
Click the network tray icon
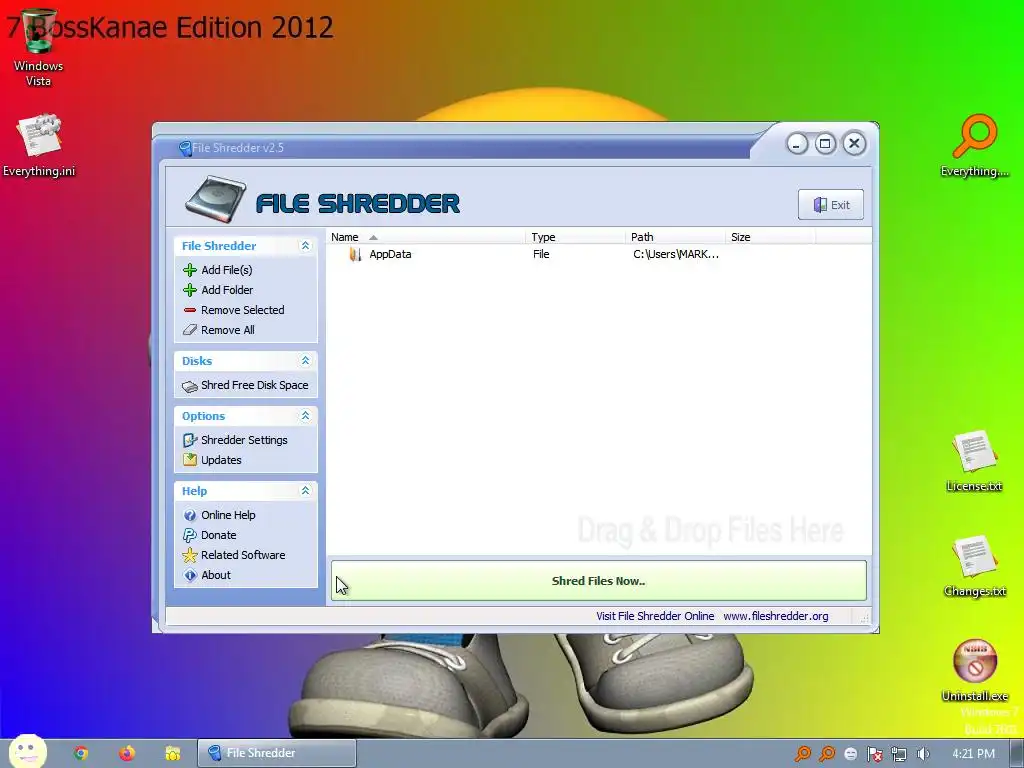(x=899, y=754)
